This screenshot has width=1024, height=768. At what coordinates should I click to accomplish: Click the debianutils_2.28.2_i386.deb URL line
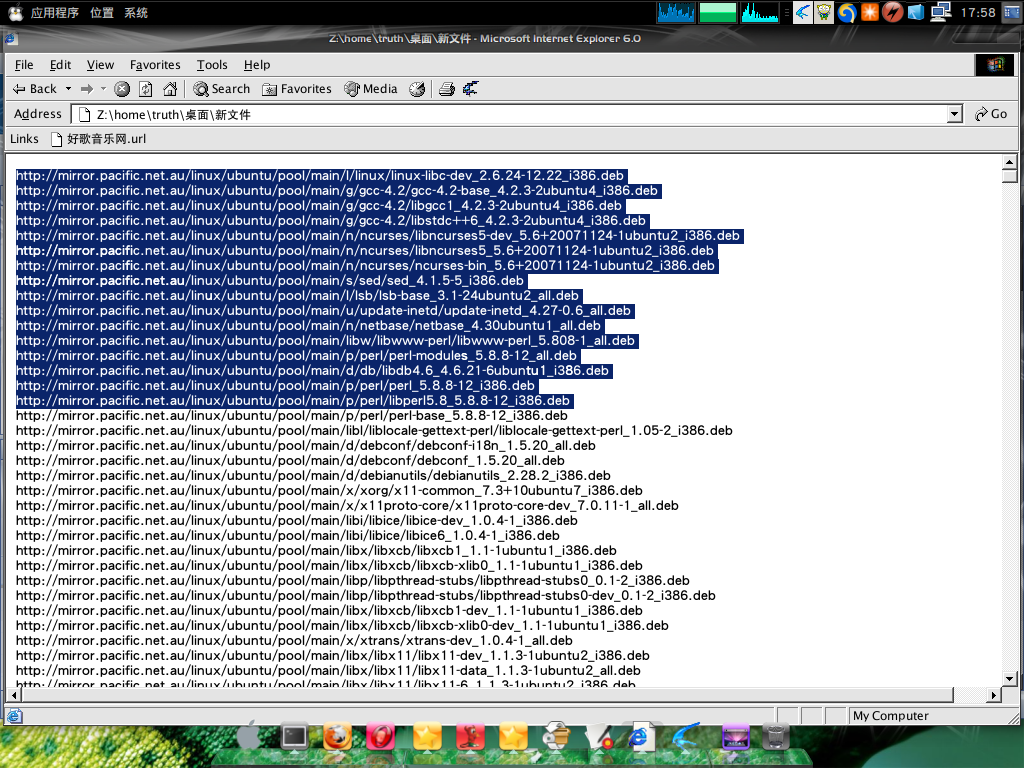pyautogui.click(x=313, y=475)
